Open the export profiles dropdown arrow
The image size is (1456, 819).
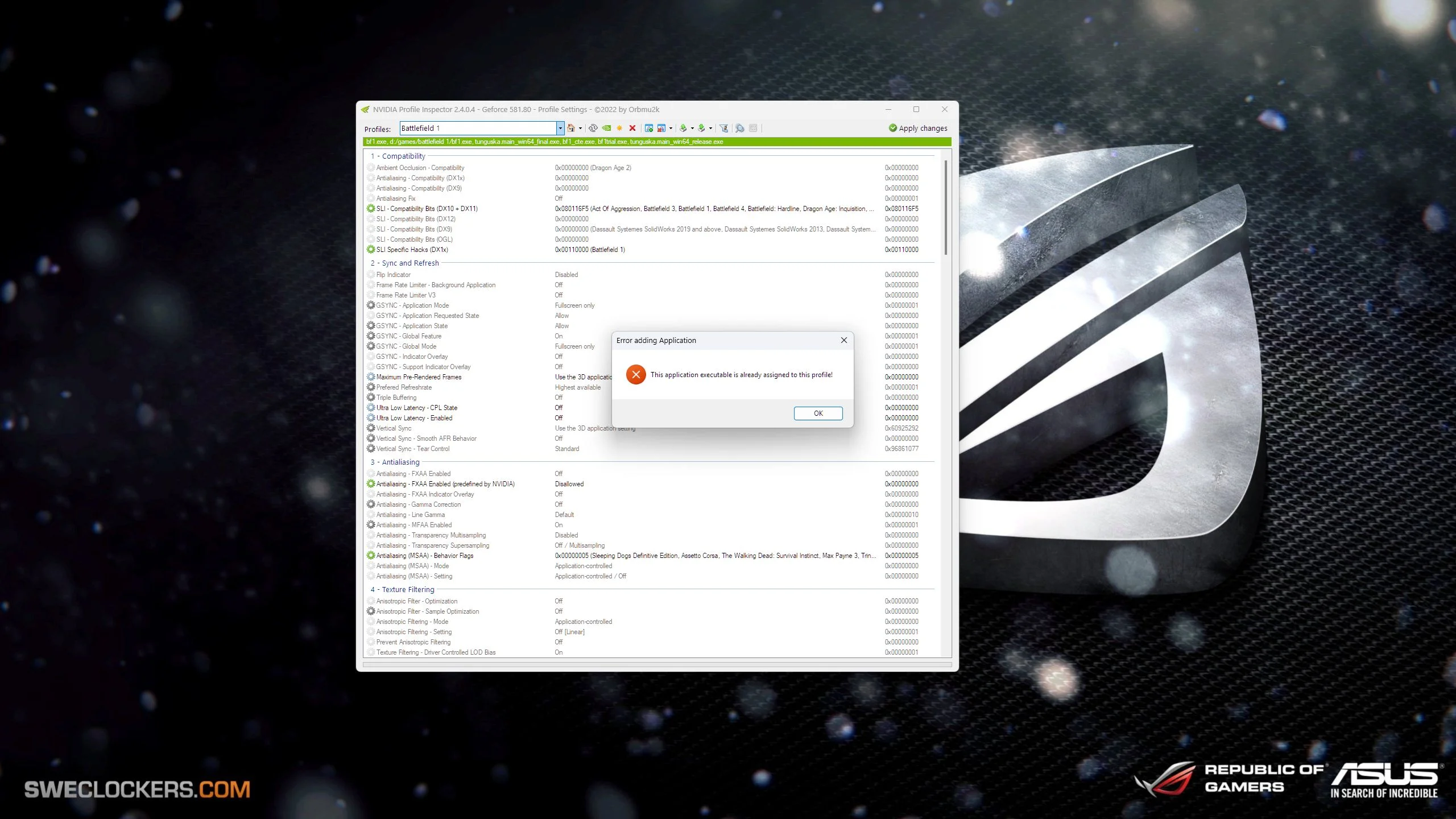tap(692, 129)
